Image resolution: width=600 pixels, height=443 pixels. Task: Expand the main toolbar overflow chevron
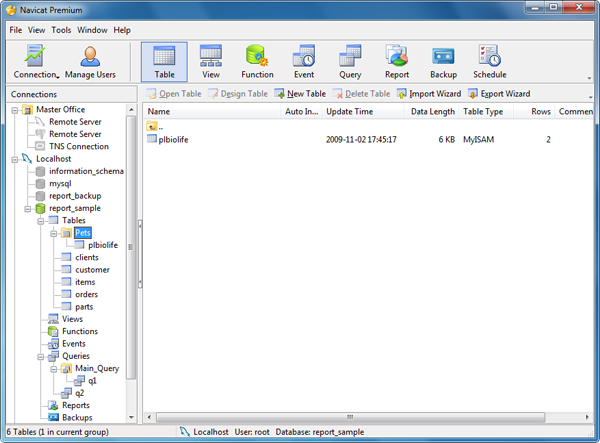(589, 78)
